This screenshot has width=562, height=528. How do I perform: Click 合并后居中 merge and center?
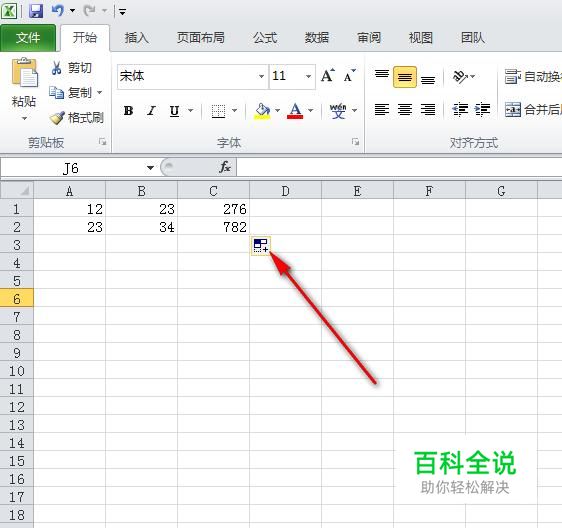[533, 109]
